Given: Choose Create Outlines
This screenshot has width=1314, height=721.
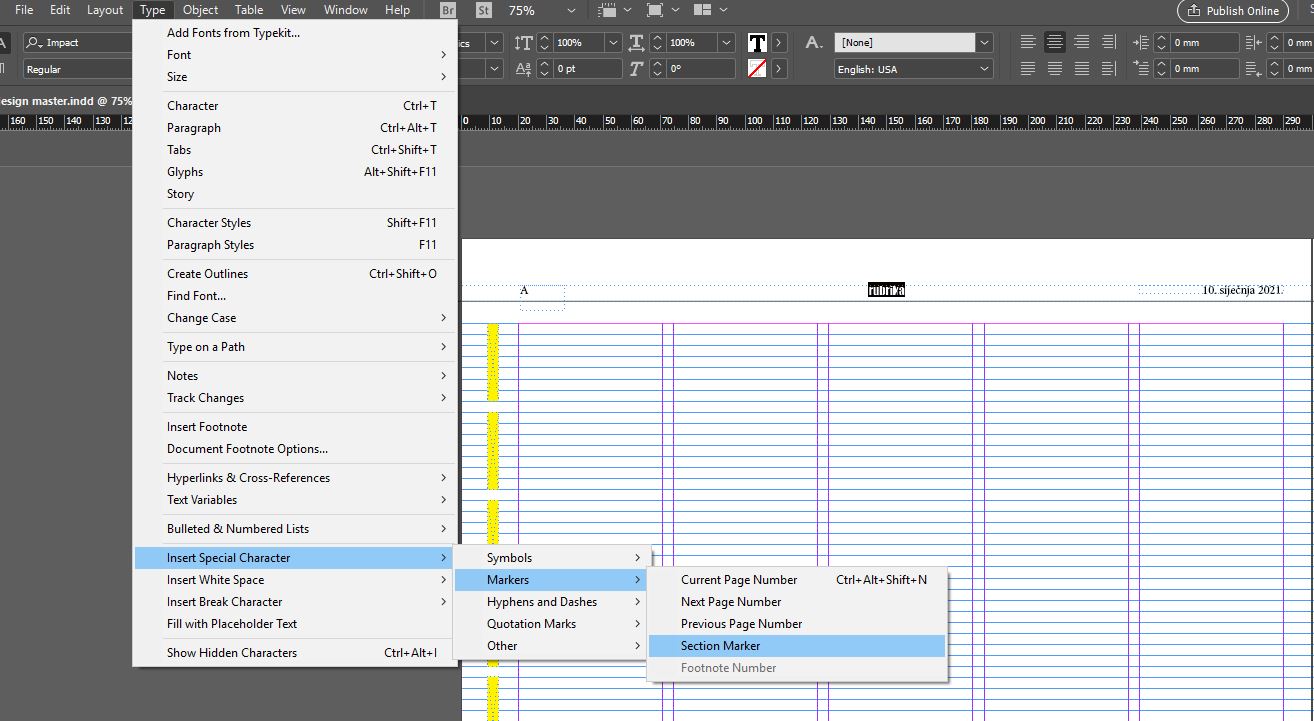Looking at the screenshot, I should tap(295, 274).
